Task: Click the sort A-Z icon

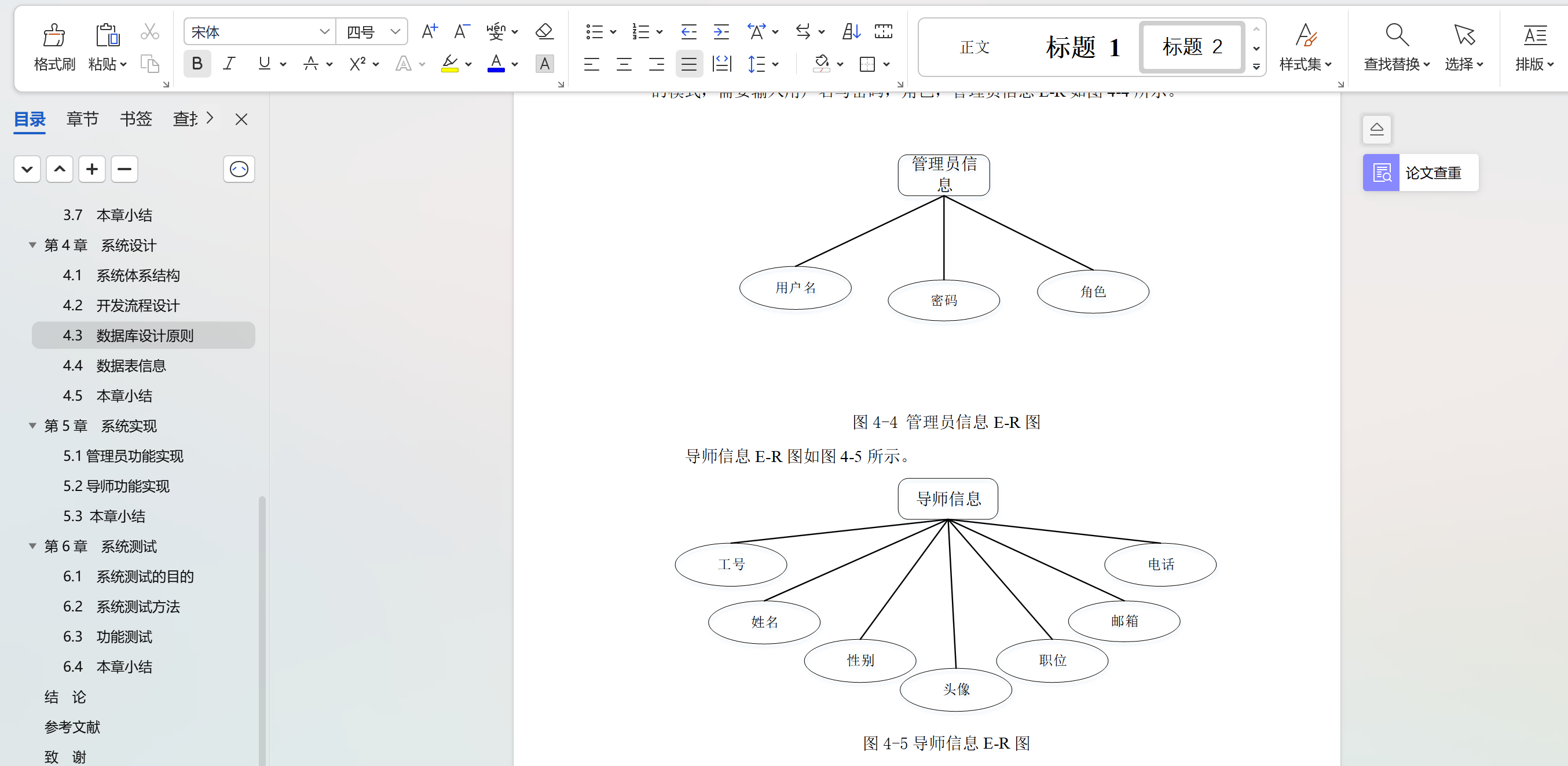Action: (851, 31)
